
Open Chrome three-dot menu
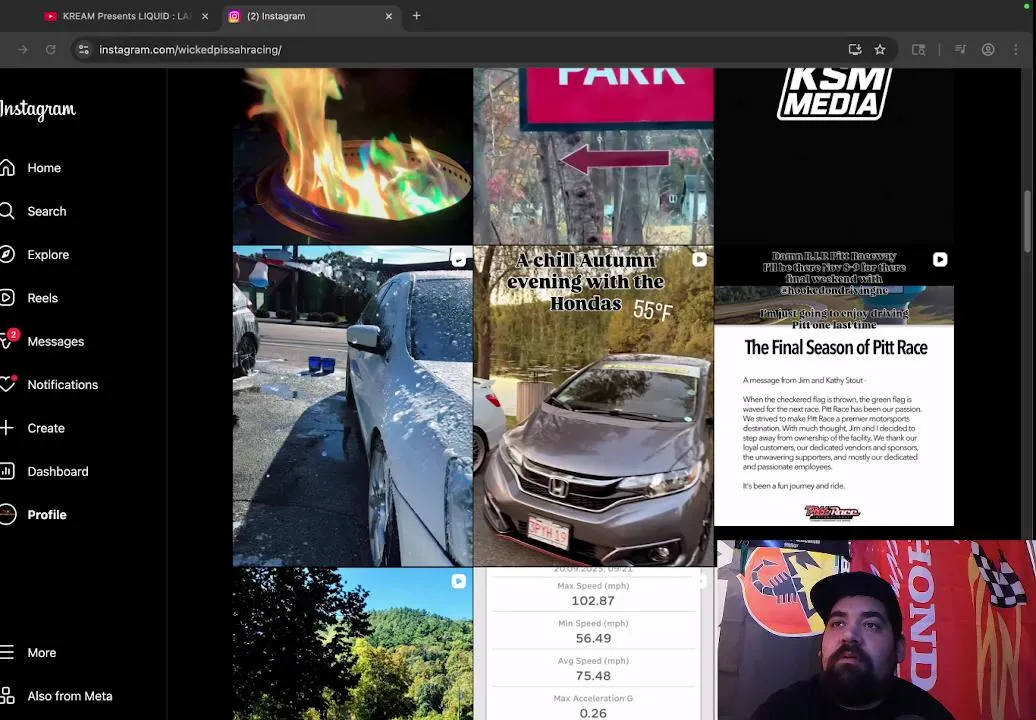[1016, 50]
